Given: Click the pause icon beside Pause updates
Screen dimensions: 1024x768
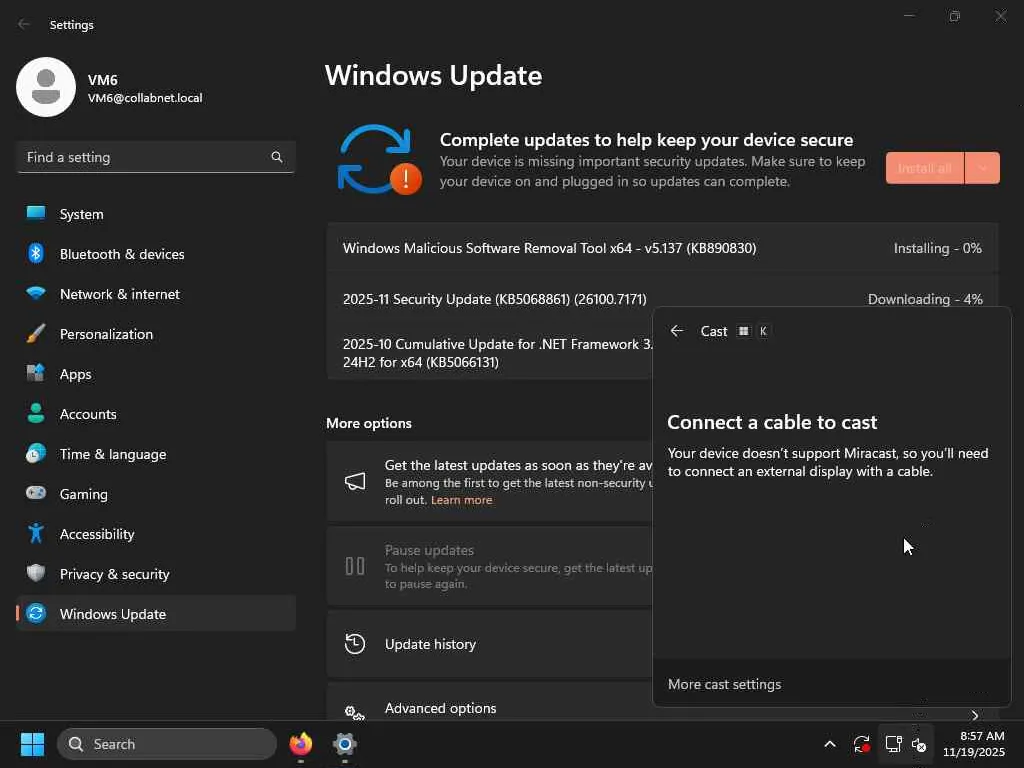Looking at the screenshot, I should point(355,566).
